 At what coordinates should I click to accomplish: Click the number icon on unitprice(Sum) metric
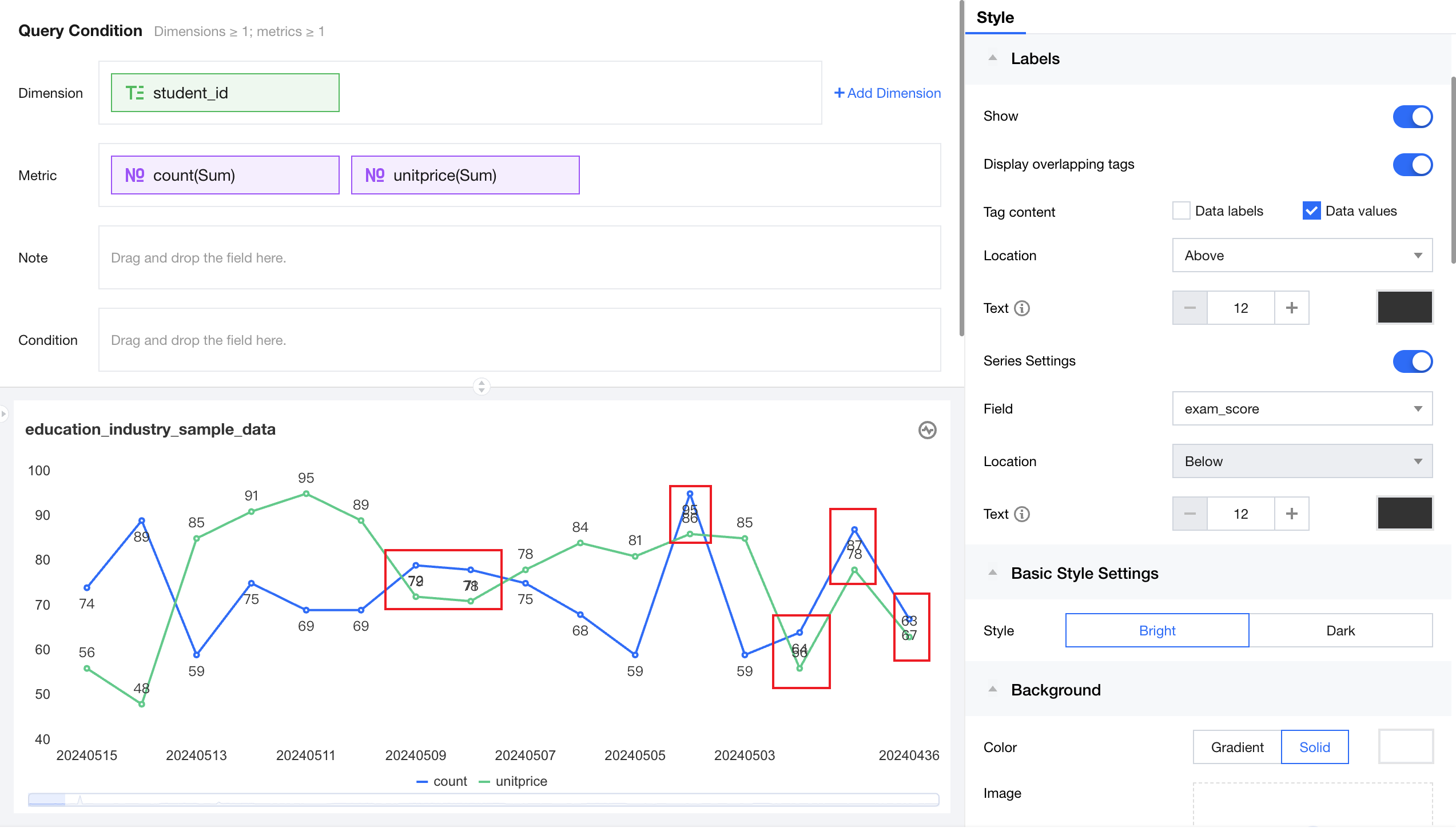pos(375,175)
